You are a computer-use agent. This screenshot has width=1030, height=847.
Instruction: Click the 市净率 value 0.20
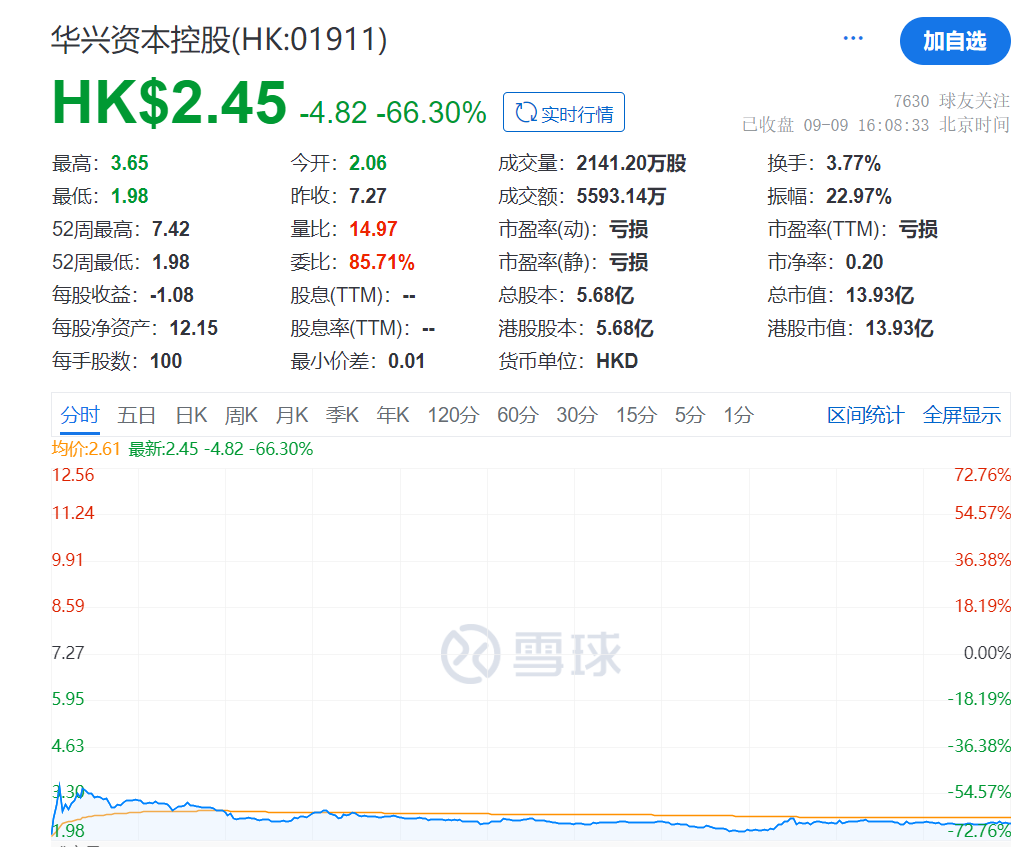coord(864,262)
